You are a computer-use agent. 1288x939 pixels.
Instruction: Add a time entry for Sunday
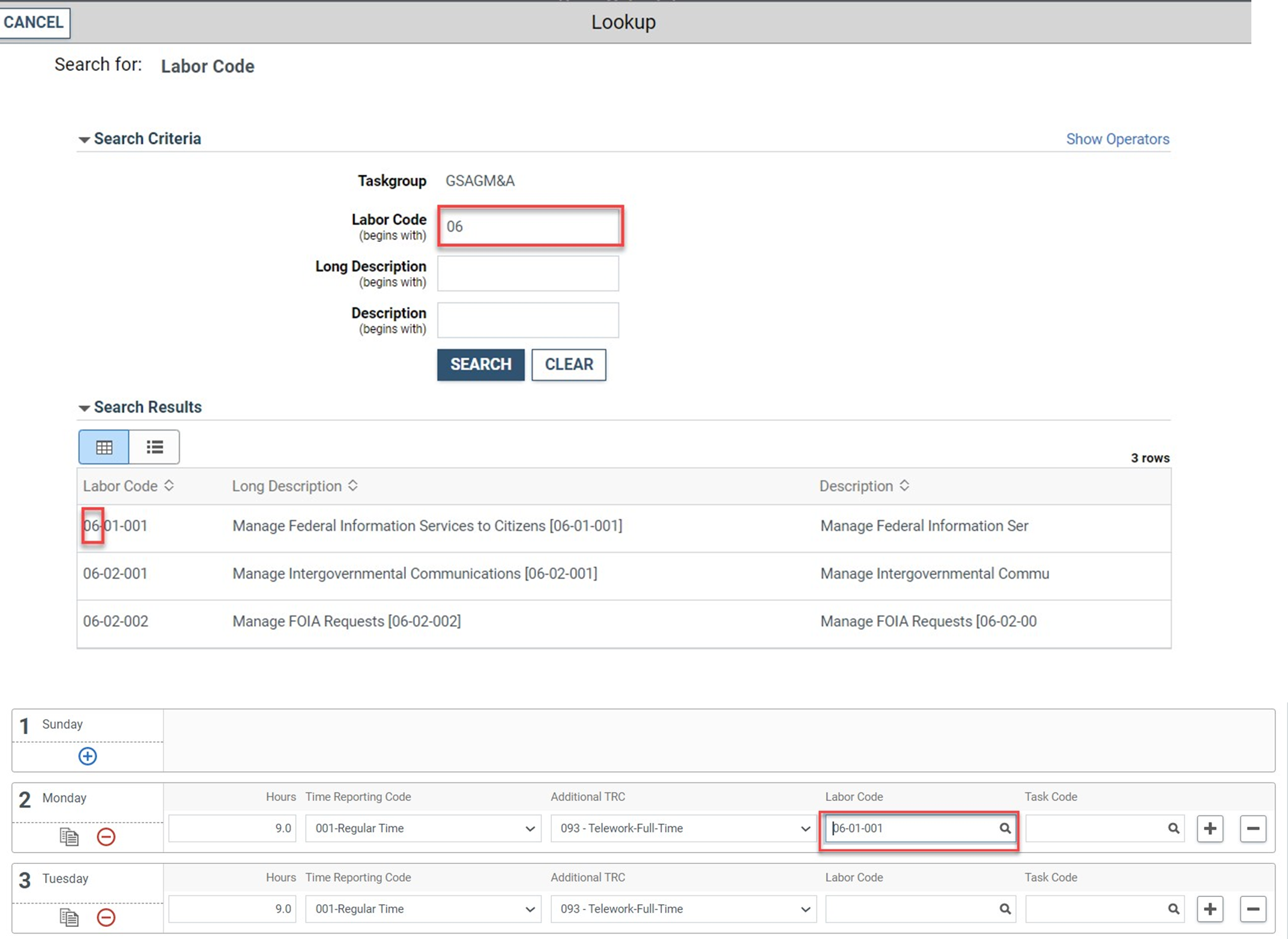(88, 756)
